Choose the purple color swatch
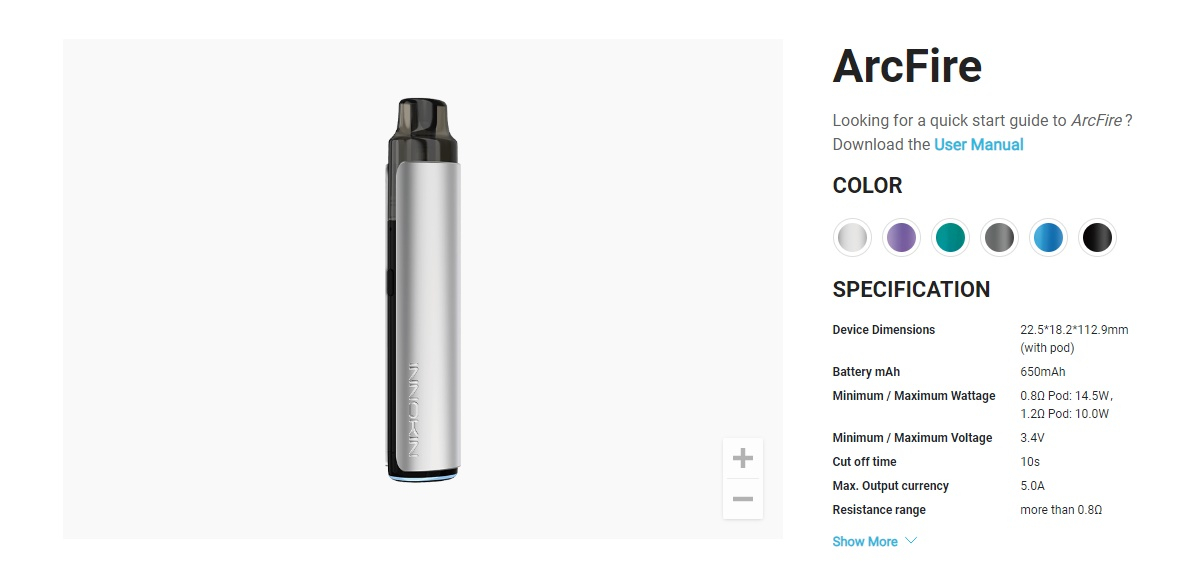This screenshot has height=586, width=1198. [x=901, y=238]
